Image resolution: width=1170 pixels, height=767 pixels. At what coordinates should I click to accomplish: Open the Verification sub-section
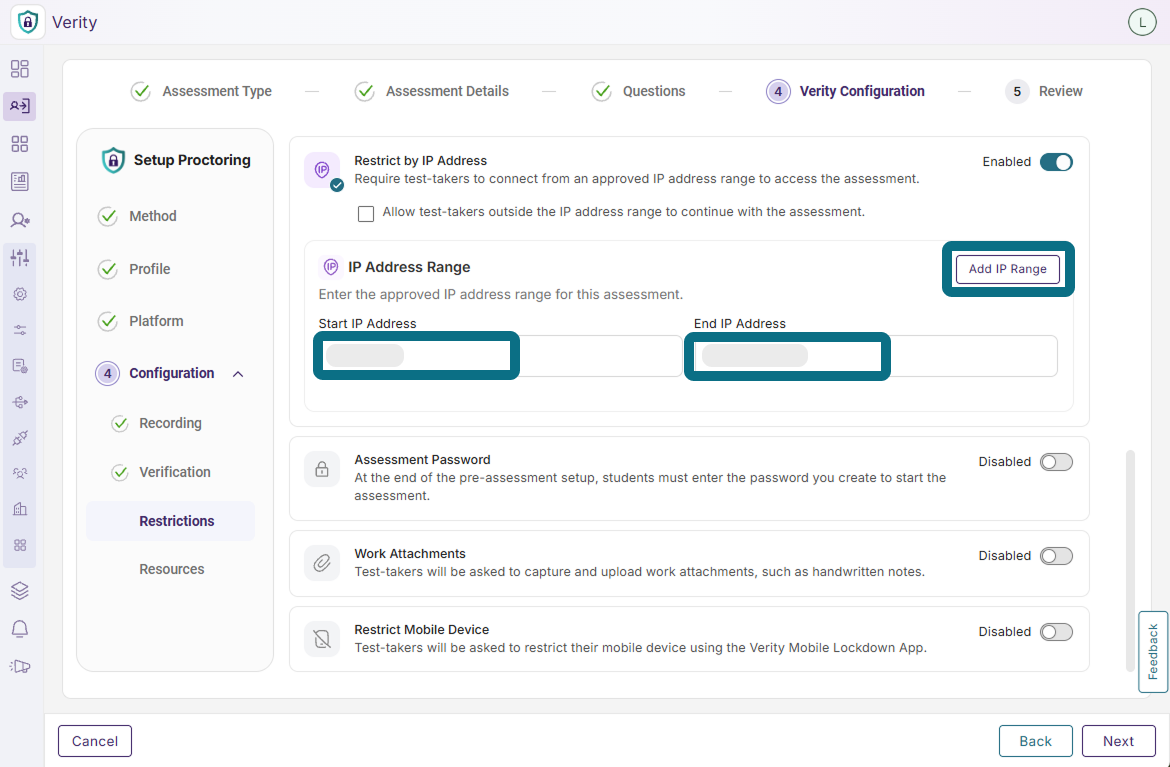coord(161,472)
